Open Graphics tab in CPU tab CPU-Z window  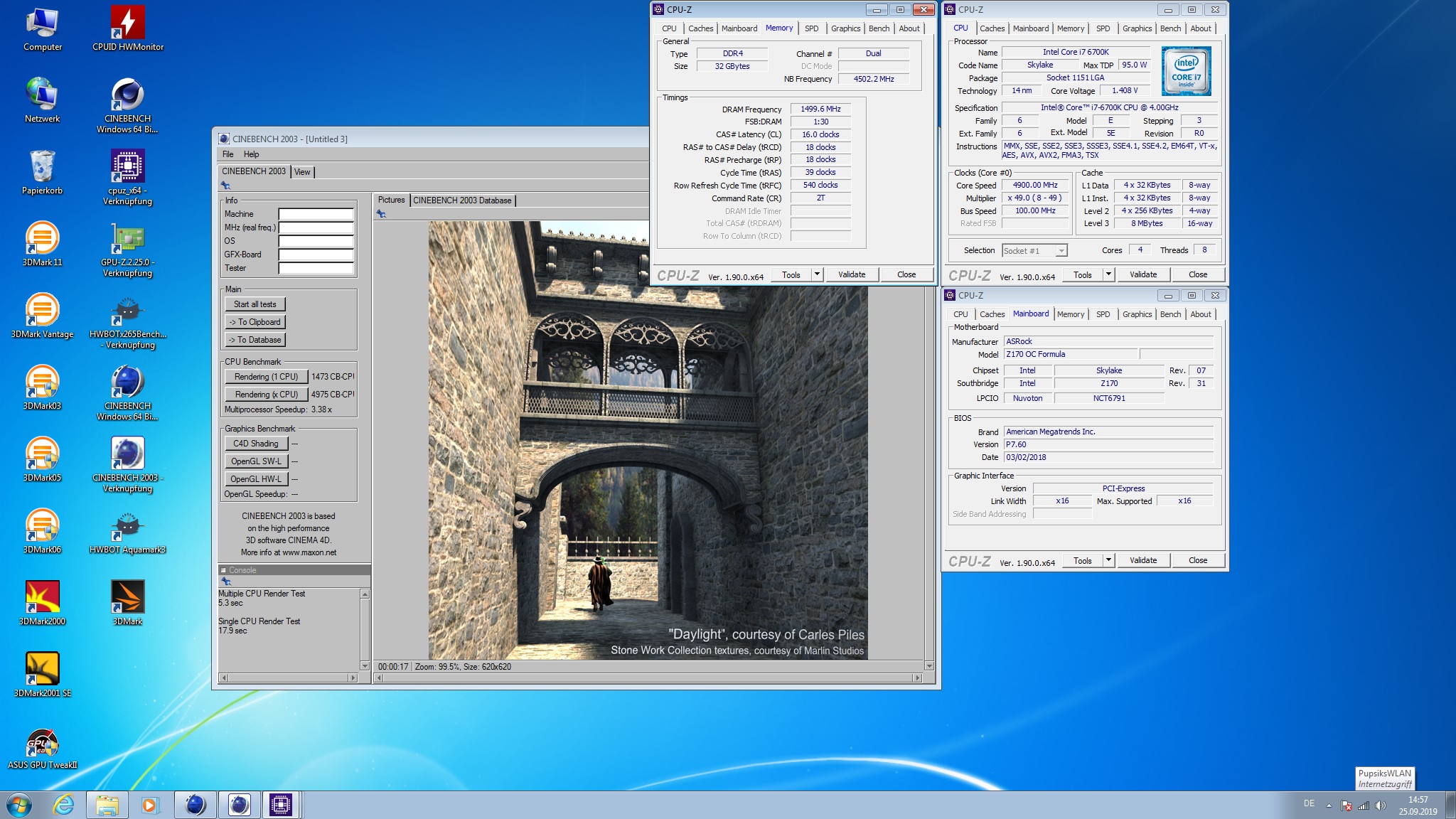point(1137,28)
